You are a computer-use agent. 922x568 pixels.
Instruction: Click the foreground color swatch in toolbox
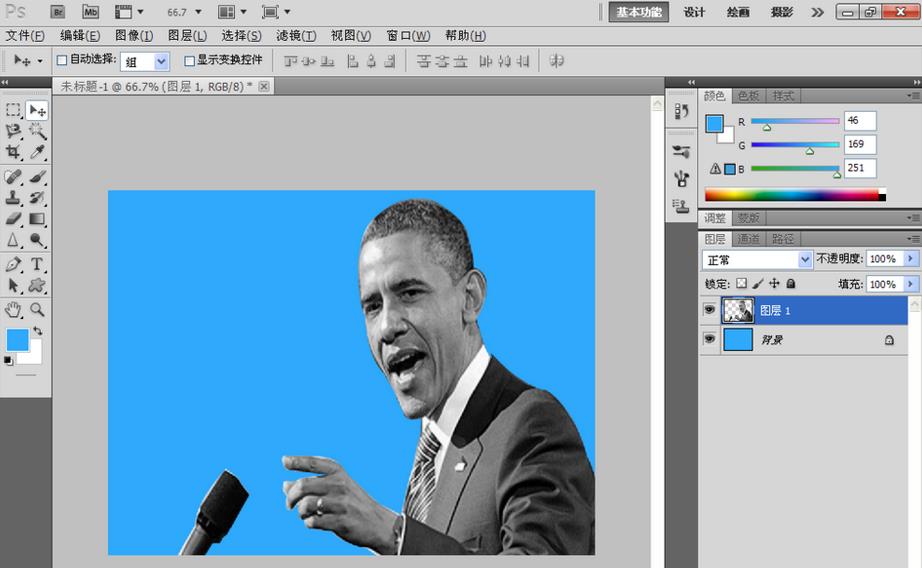(x=17, y=340)
